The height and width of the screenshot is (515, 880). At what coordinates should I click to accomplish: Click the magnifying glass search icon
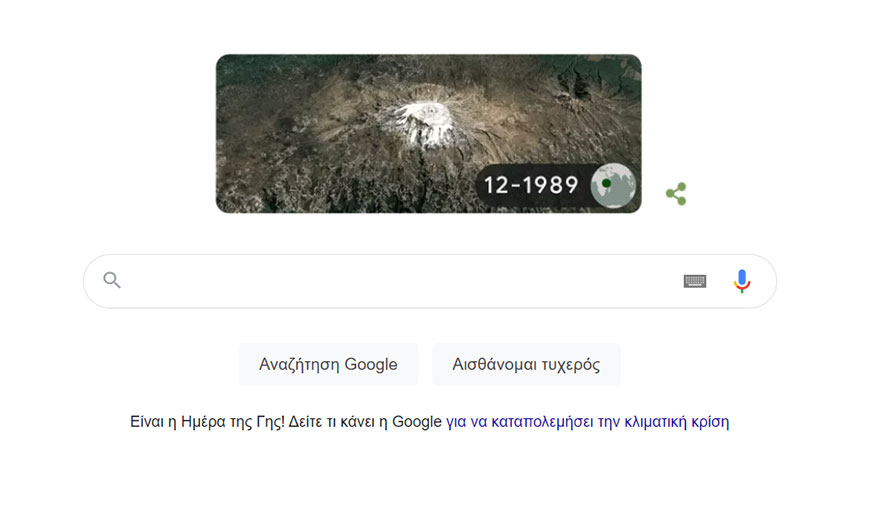(112, 280)
